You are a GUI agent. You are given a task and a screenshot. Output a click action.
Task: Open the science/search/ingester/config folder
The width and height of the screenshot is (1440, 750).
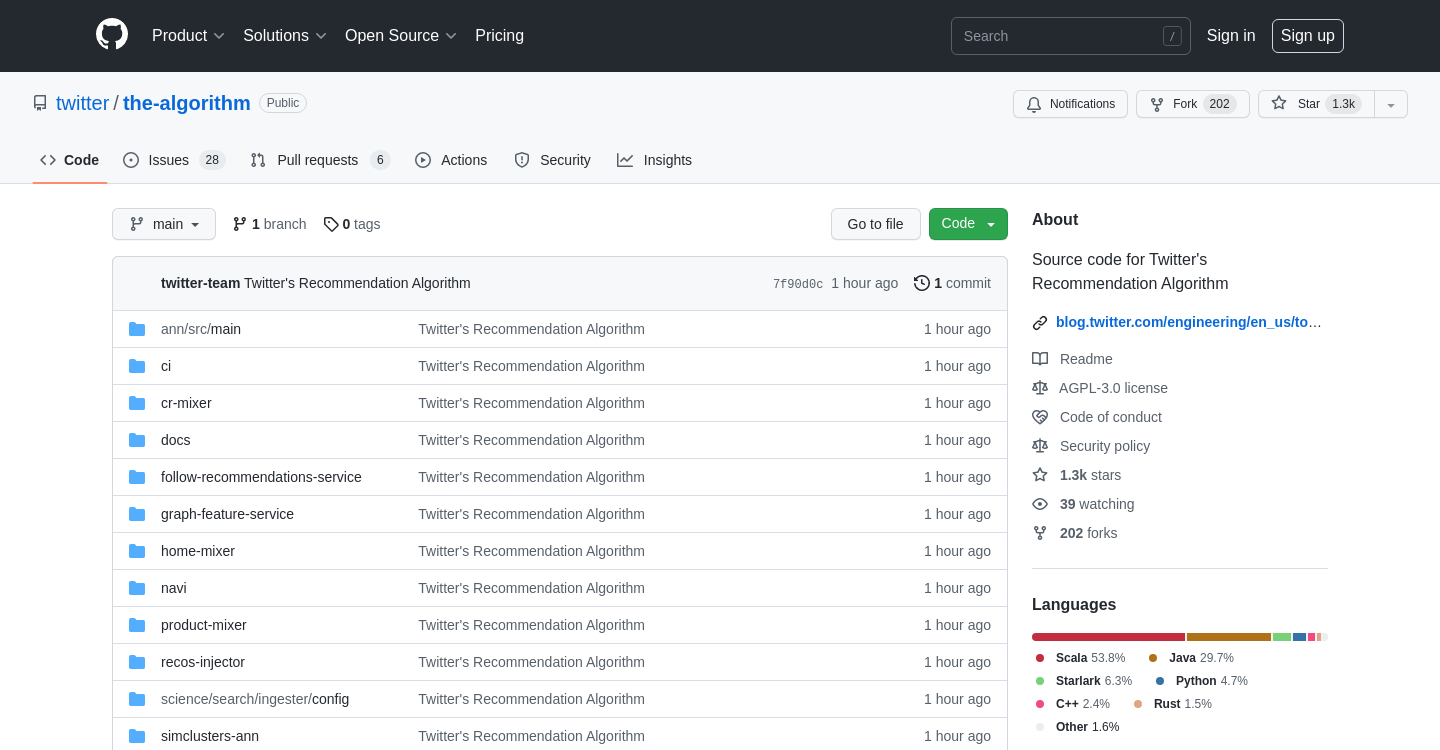point(255,699)
